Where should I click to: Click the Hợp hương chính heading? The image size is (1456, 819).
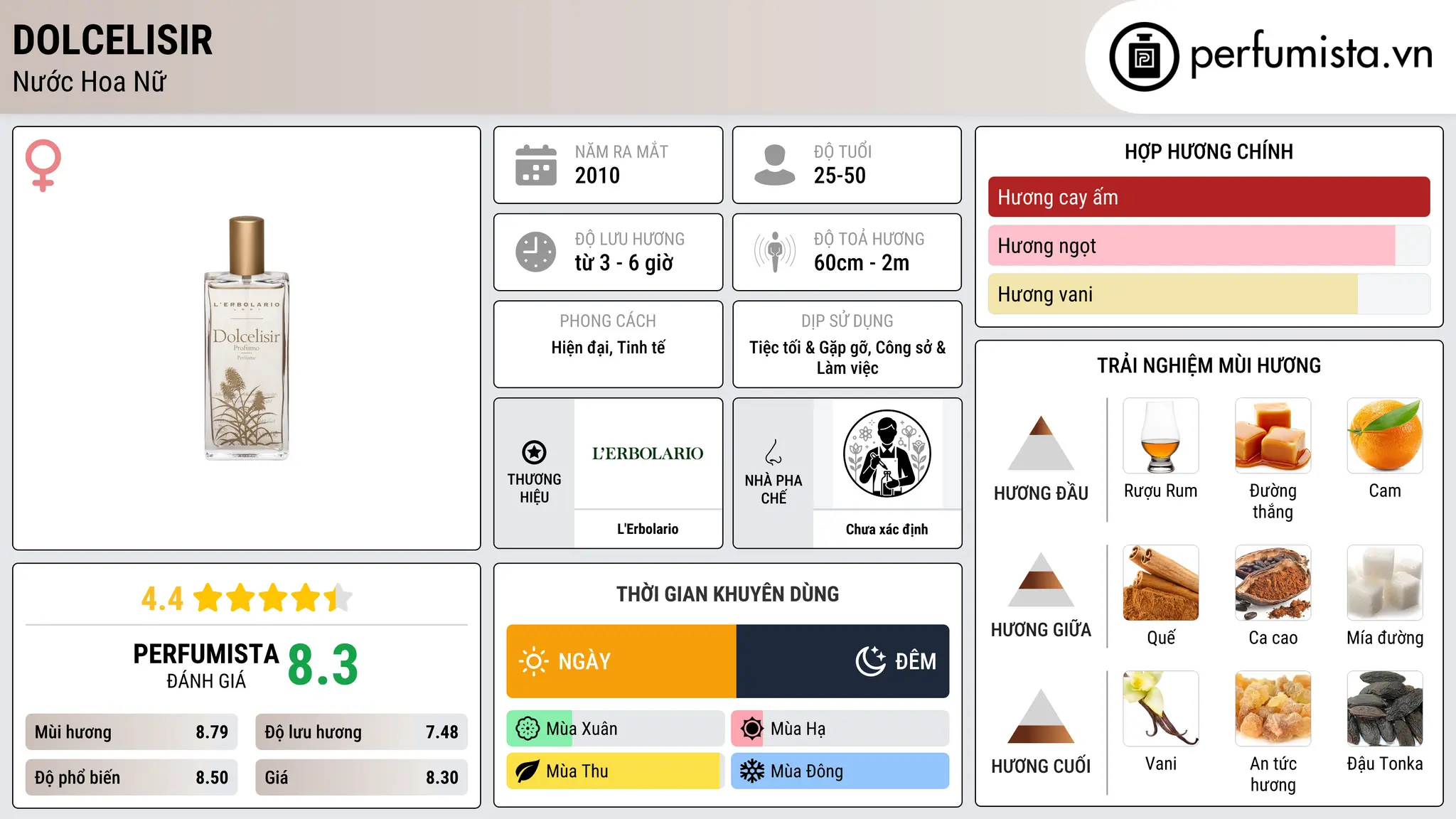(x=1209, y=151)
